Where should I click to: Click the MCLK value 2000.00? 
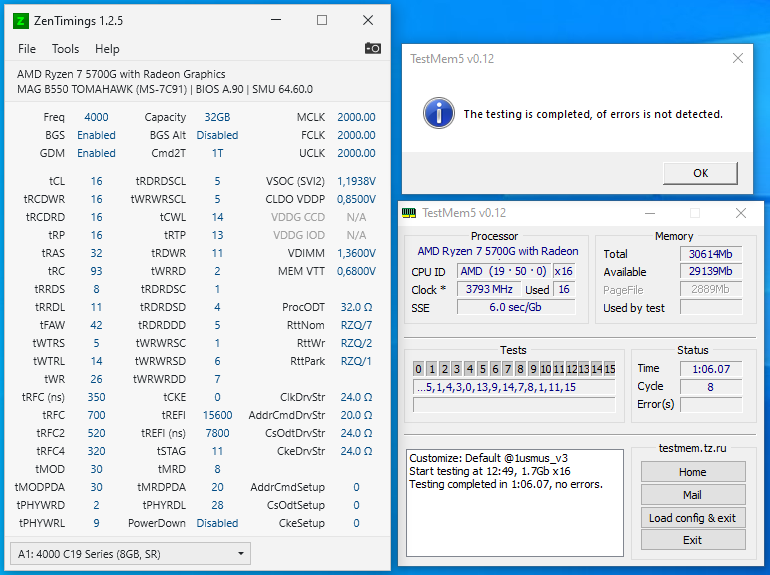click(356, 117)
